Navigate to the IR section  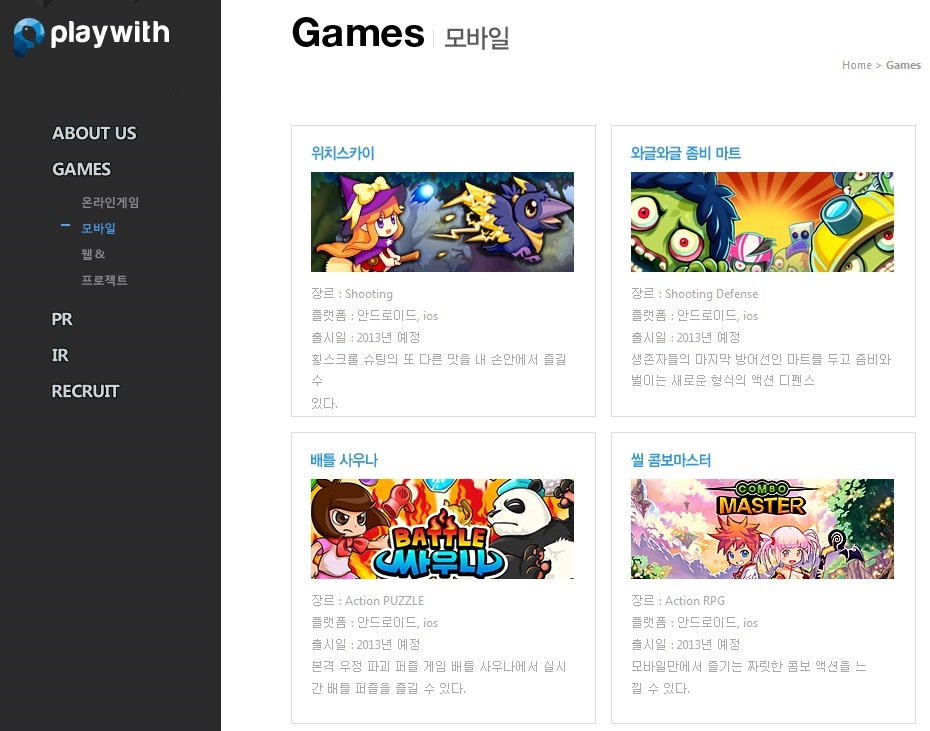[x=60, y=355]
